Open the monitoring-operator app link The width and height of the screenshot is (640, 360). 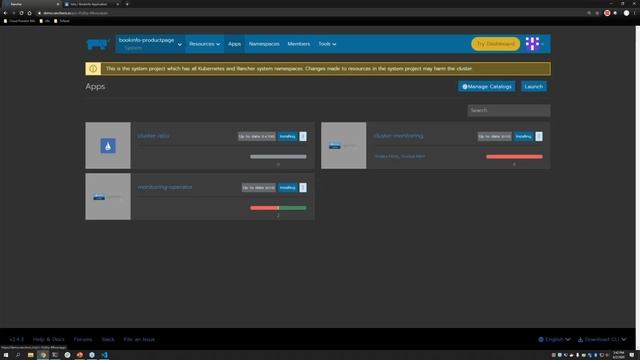(x=164, y=187)
